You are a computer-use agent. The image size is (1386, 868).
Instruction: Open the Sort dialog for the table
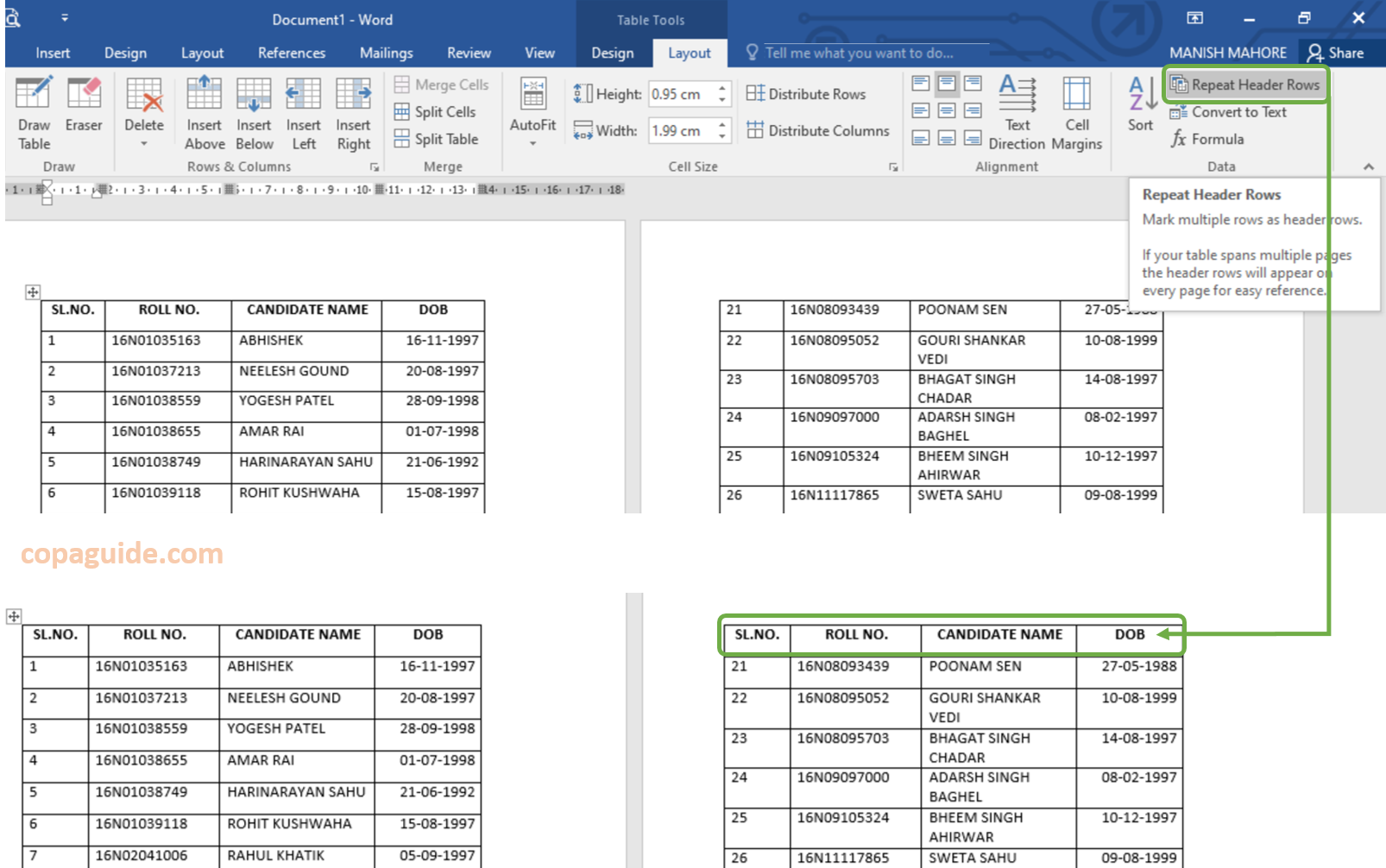[x=1140, y=110]
